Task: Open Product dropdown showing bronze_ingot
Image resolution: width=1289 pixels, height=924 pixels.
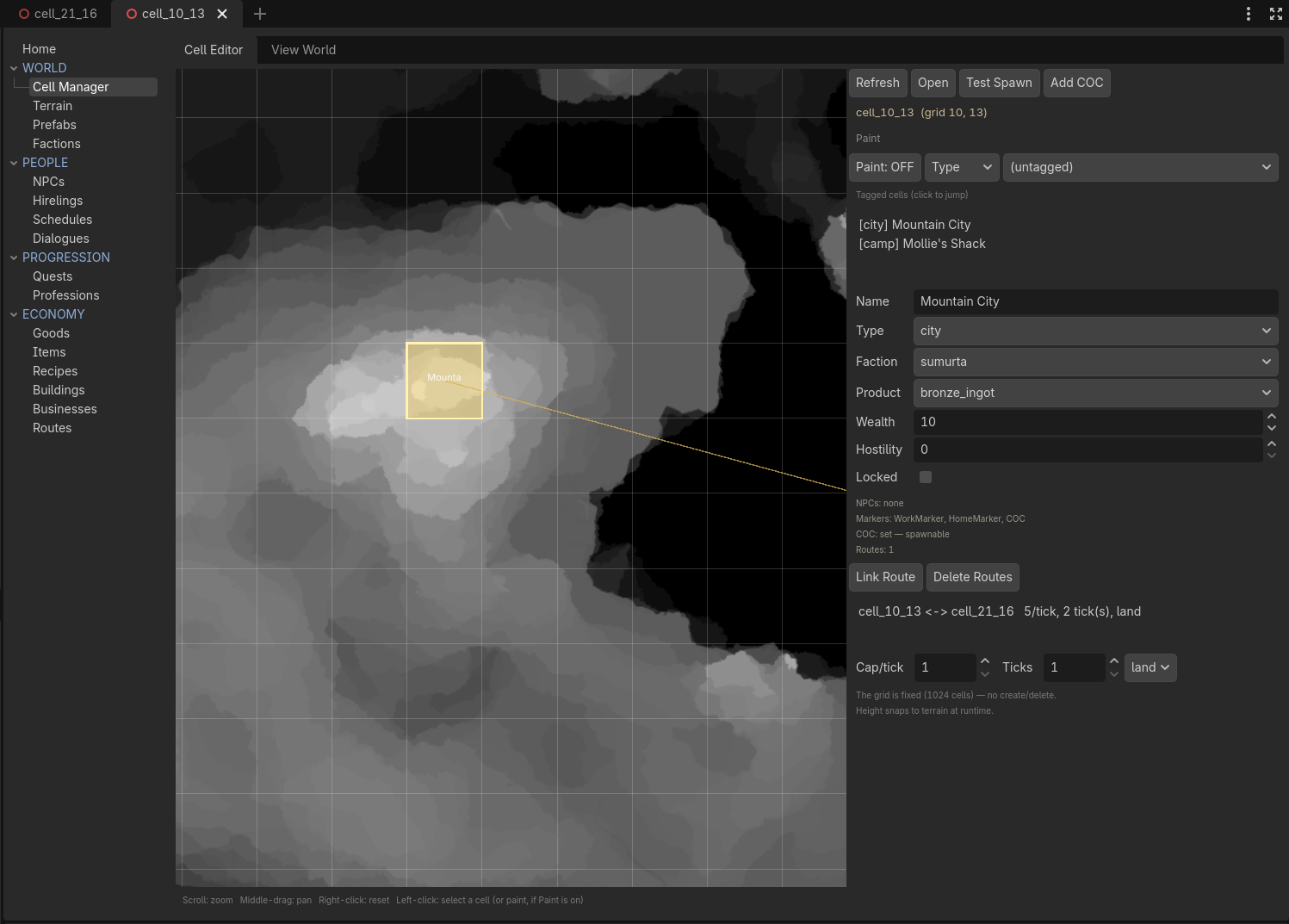Action: tap(1095, 393)
